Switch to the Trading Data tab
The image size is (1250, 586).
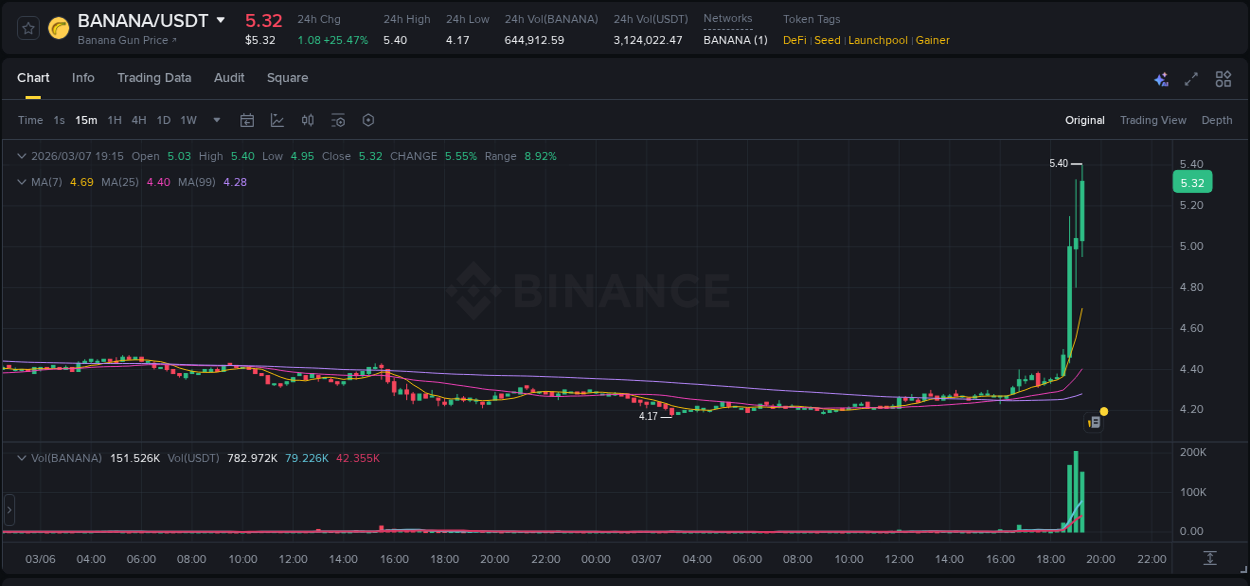(154, 78)
